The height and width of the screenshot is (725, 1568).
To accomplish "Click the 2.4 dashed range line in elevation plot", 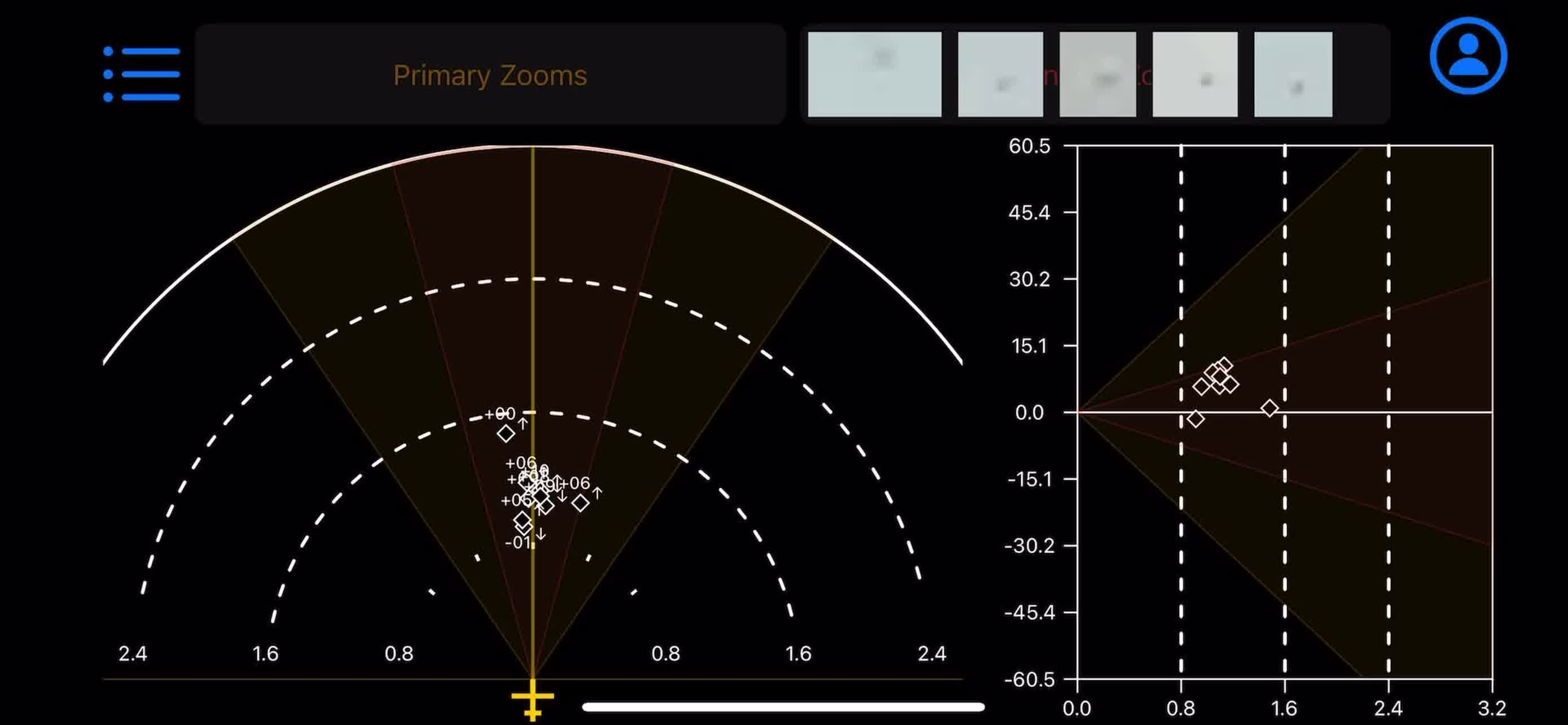I will pos(1389,412).
